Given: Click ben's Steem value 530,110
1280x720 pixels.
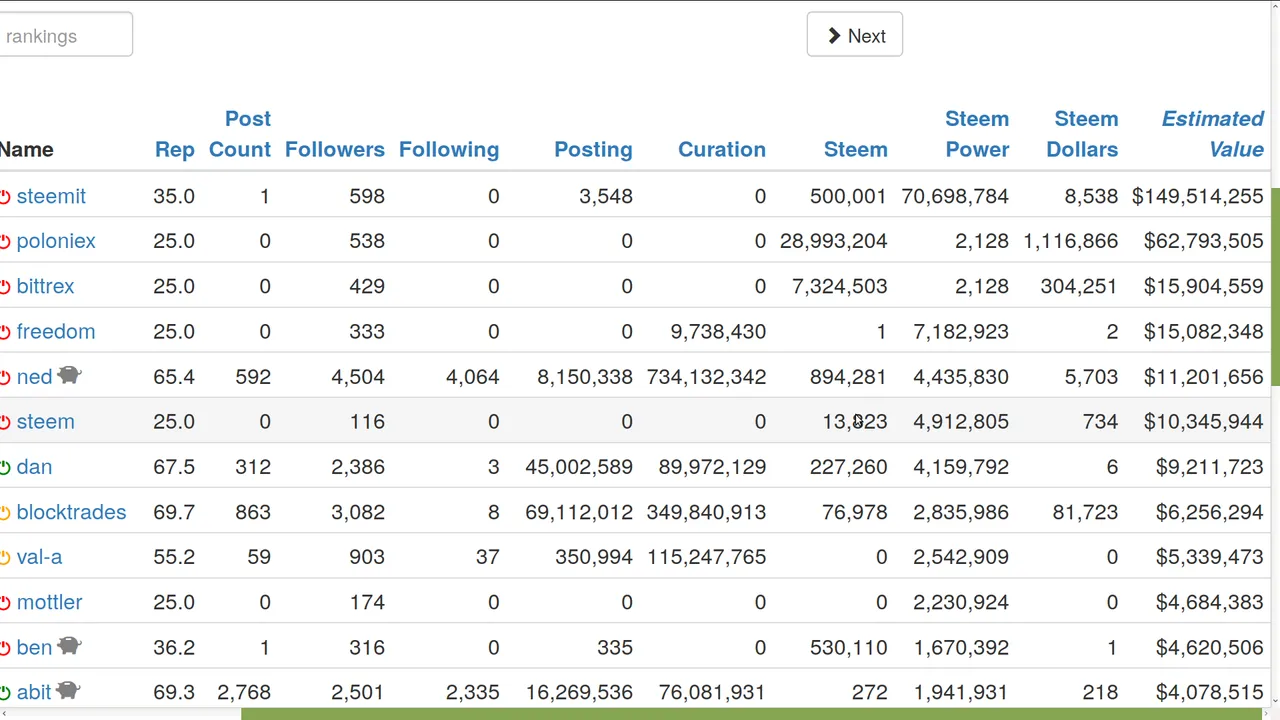Looking at the screenshot, I should click(849, 647).
